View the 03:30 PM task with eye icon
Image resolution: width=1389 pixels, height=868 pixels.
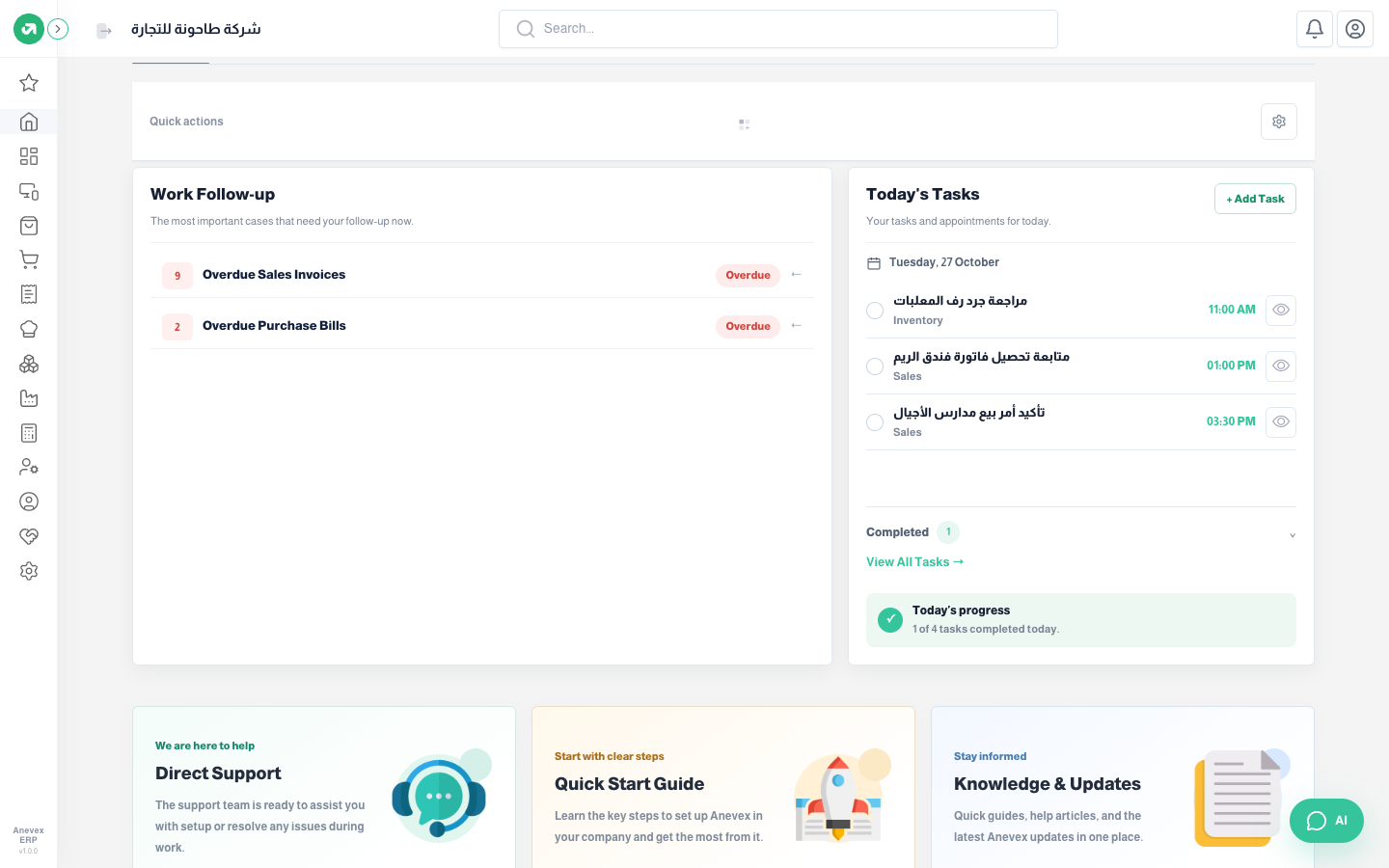point(1281,422)
